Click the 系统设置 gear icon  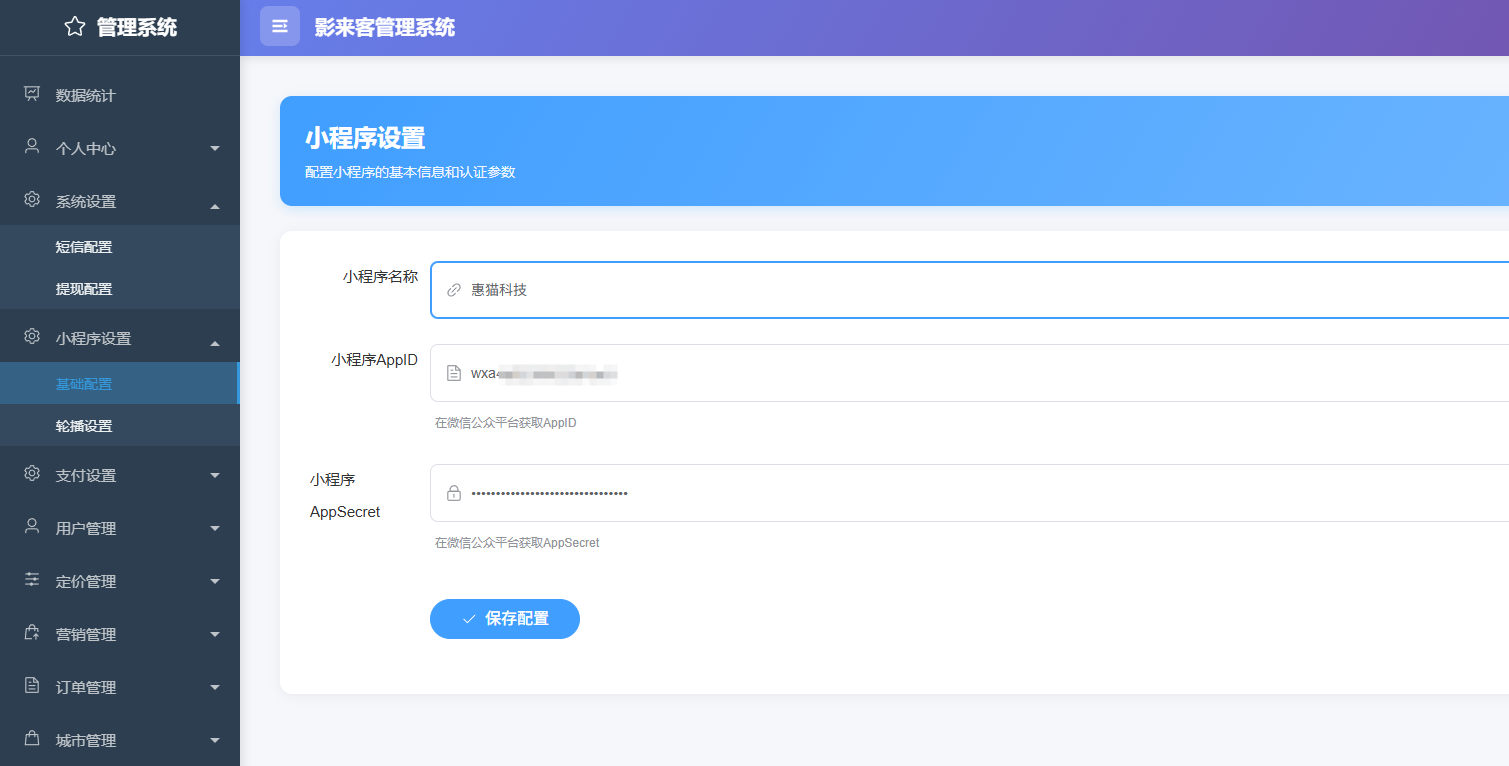32,200
